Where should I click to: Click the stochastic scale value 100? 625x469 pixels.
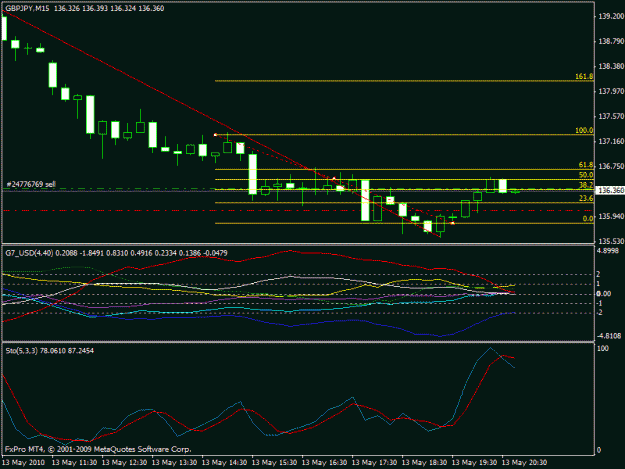pos(603,348)
